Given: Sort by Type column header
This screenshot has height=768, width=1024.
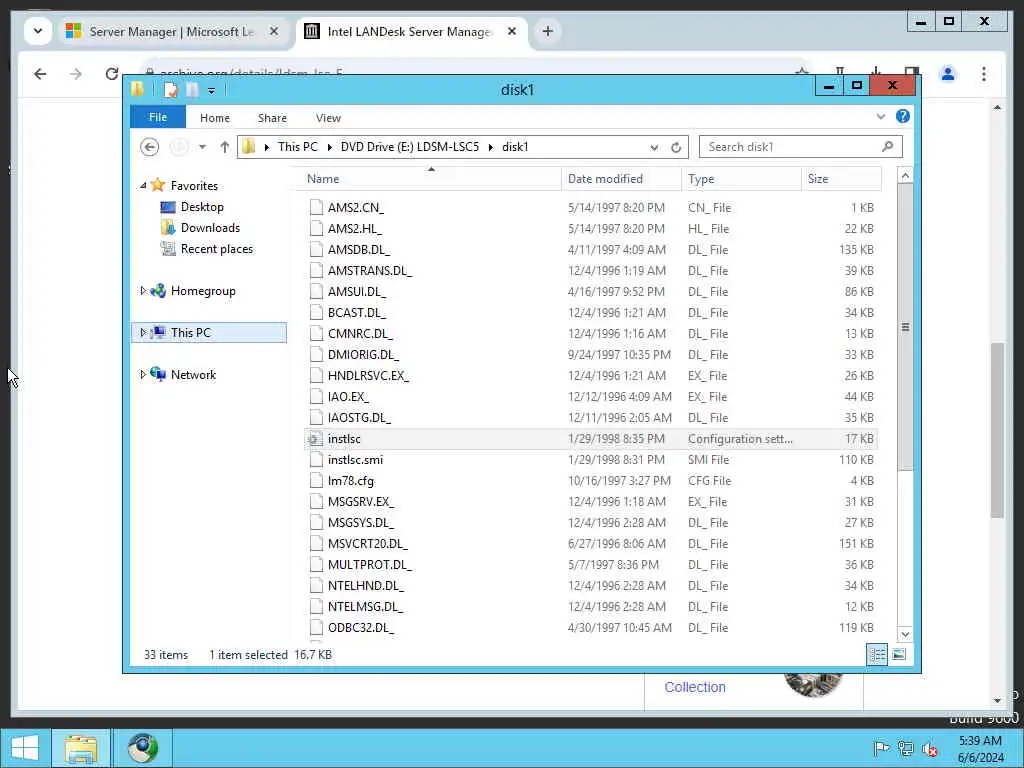Looking at the screenshot, I should click(x=741, y=179).
